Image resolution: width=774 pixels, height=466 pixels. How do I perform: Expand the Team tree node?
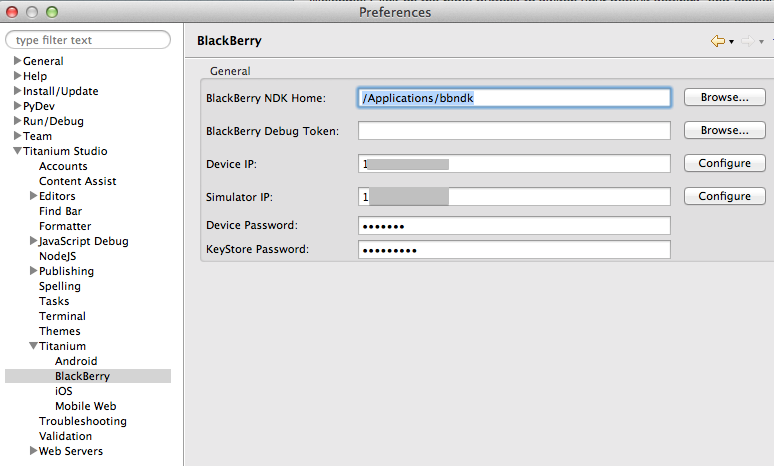point(17,136)
